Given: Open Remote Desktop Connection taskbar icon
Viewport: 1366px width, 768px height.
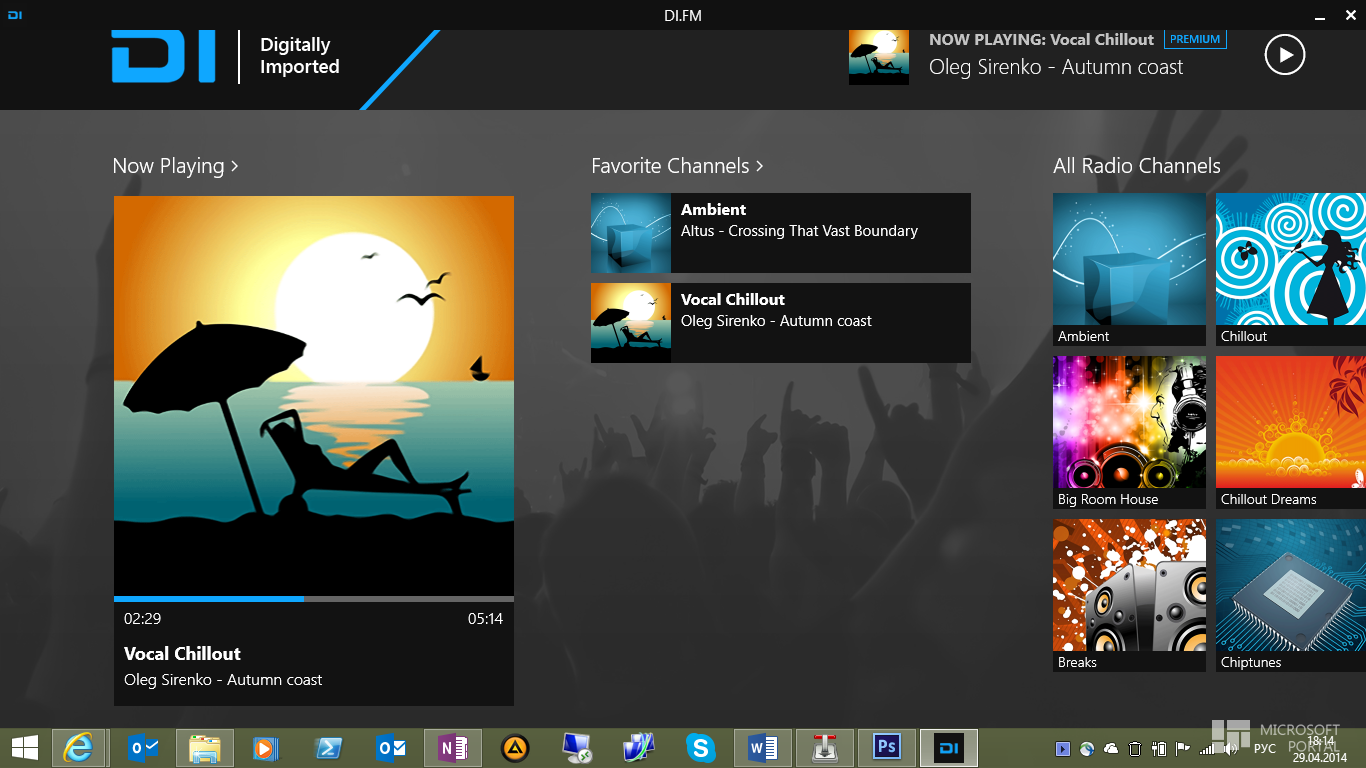Looking at the screenshot, I should 577,748.
